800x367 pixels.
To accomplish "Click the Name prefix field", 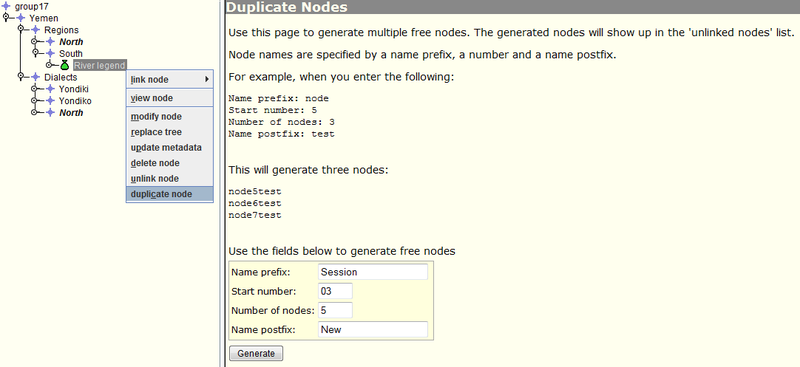I will coord(373,272).
